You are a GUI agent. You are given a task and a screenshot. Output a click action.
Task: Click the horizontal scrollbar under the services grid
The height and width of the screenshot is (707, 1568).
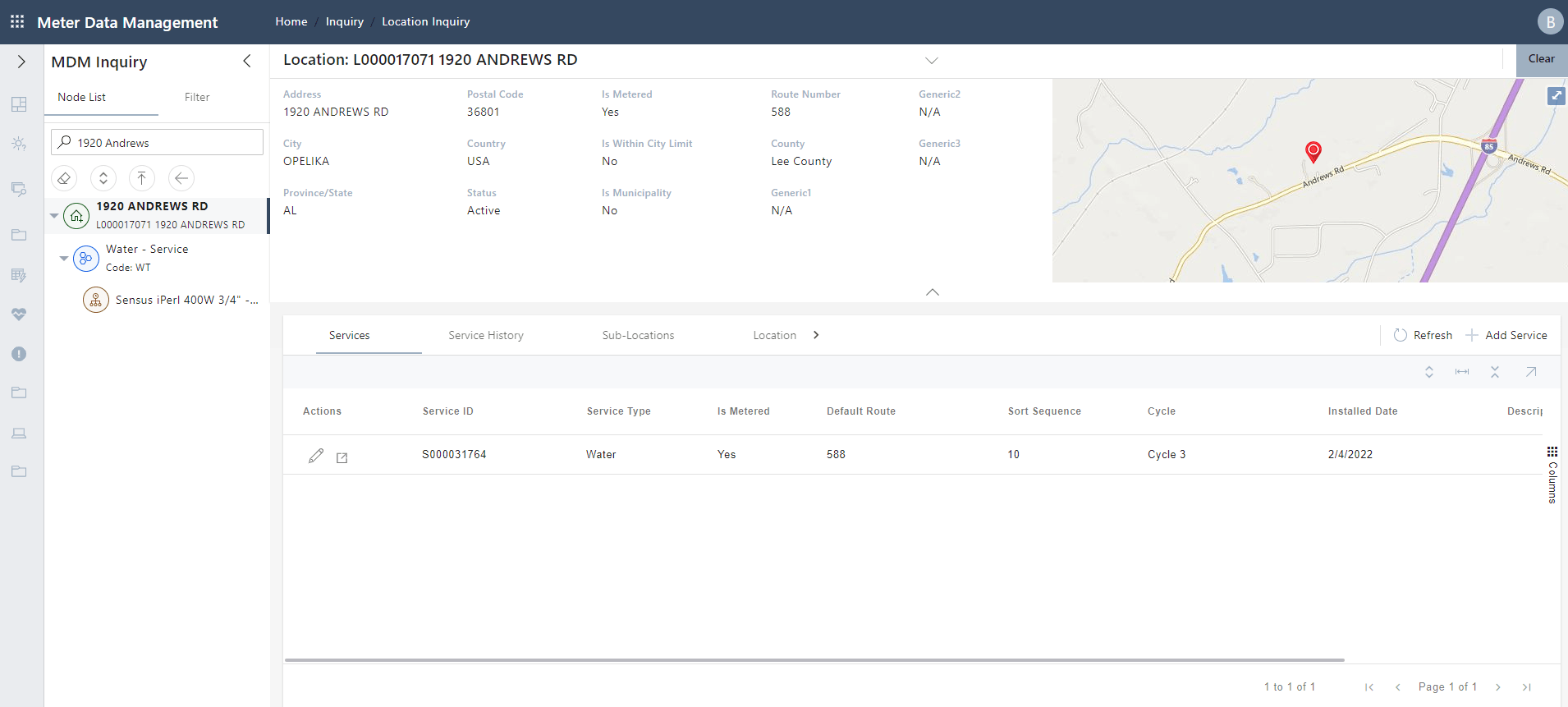click(x=814, y=659)
